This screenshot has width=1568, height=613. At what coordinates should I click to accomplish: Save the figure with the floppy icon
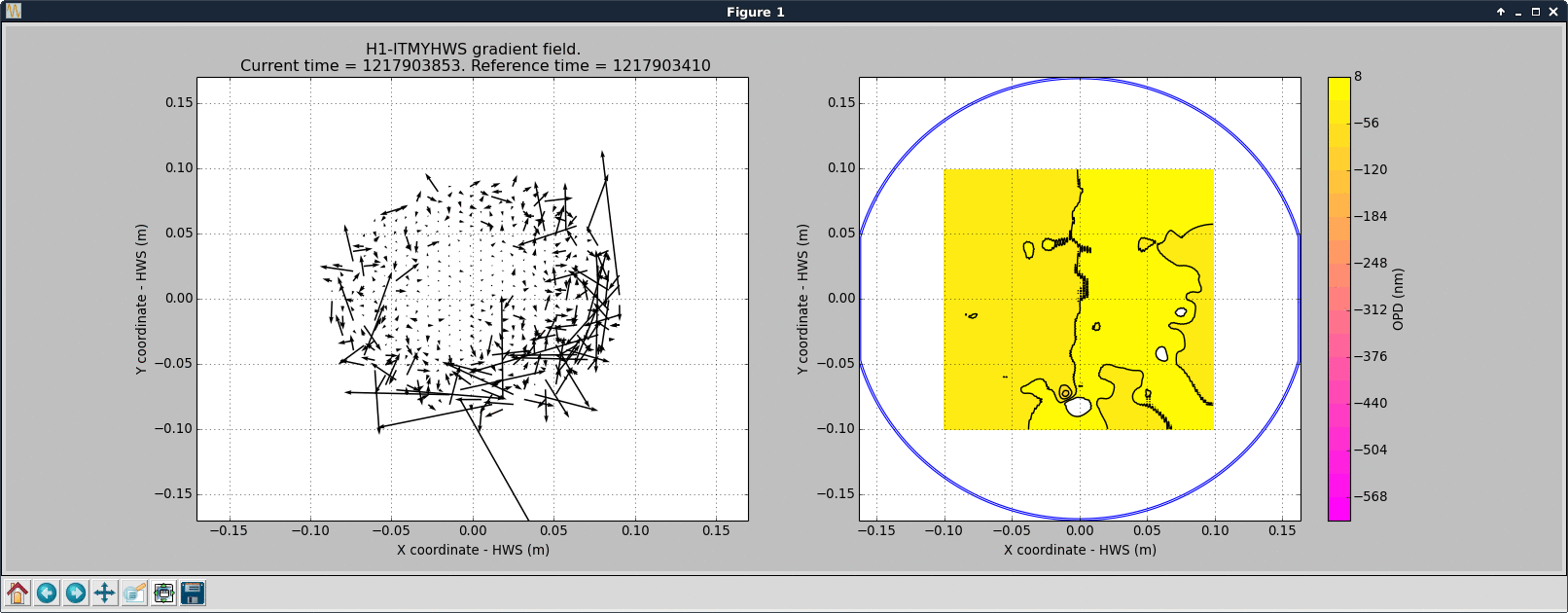[x=193, y=593]
